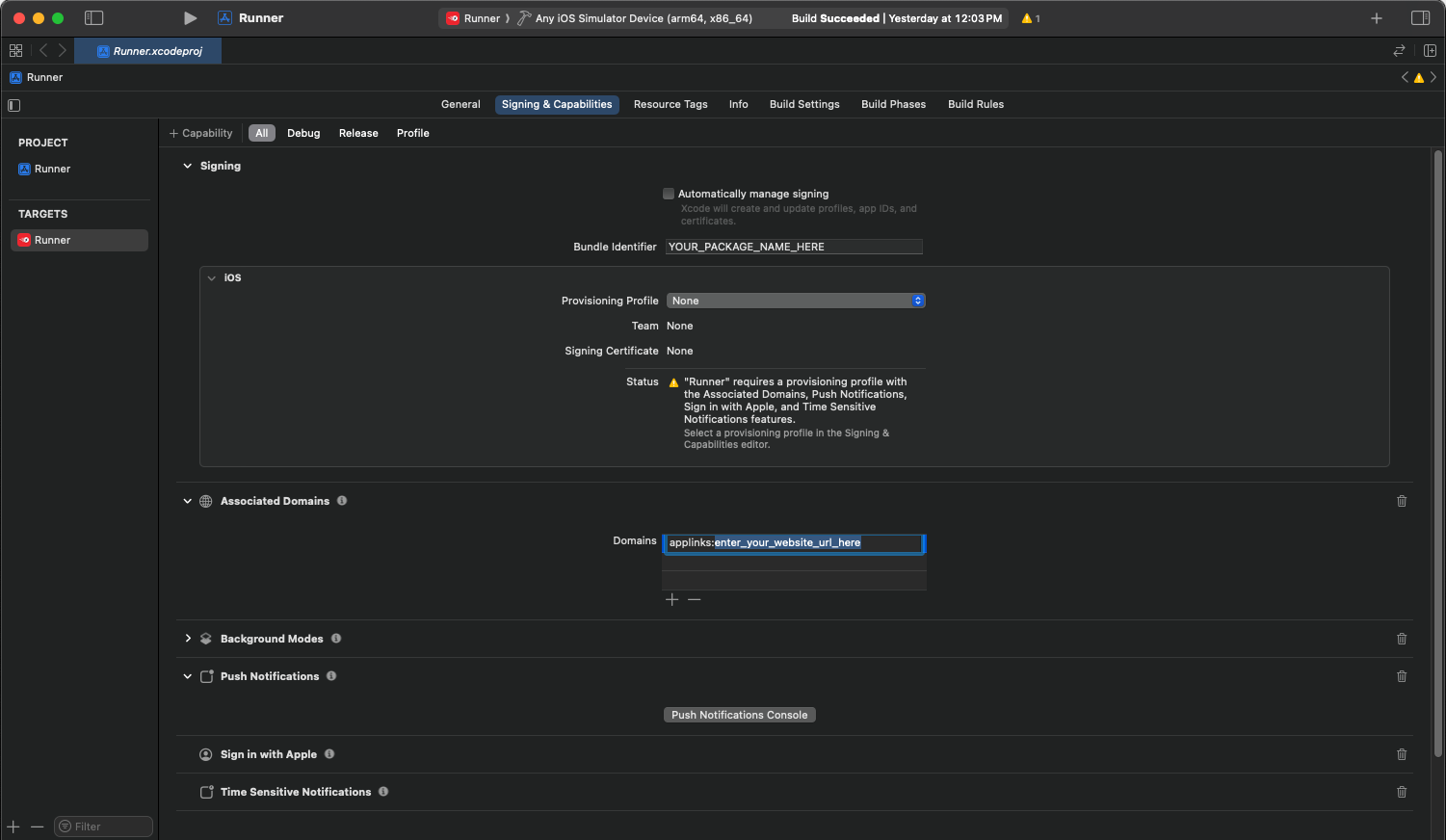Click the warning triangle in the jump bar
Screen dimensions: 1446x840
(x=1419, y=78)
